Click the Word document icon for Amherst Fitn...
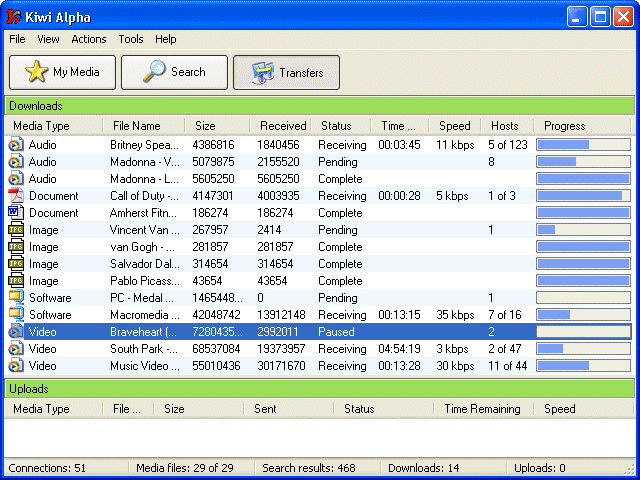Screen dimensions: 640x480 (x=16, y=213)
